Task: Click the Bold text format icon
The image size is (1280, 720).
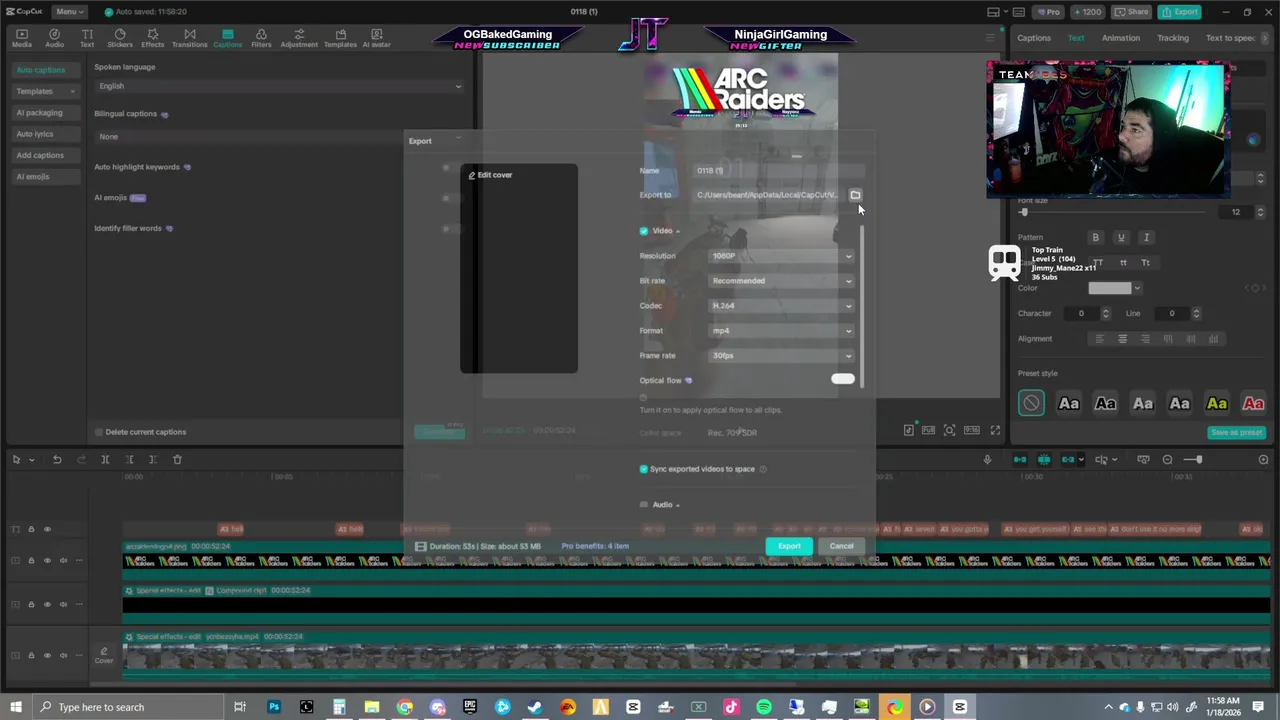Action: coord(1095,238)
